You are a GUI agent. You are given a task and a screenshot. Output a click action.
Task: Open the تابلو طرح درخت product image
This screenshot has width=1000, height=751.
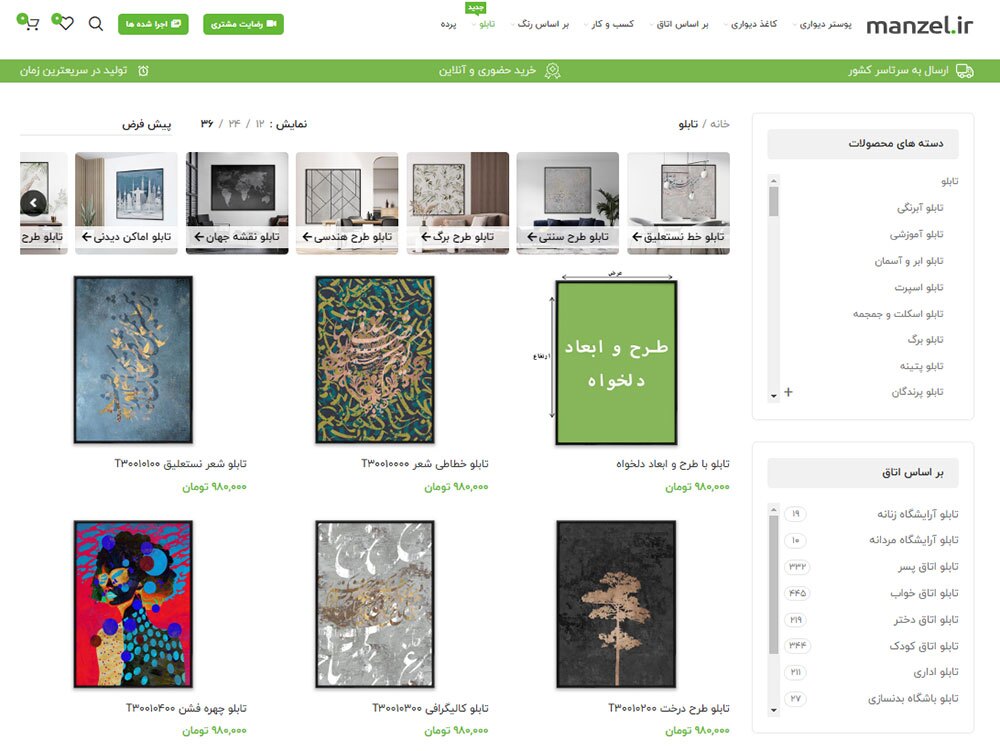[616, 604]
